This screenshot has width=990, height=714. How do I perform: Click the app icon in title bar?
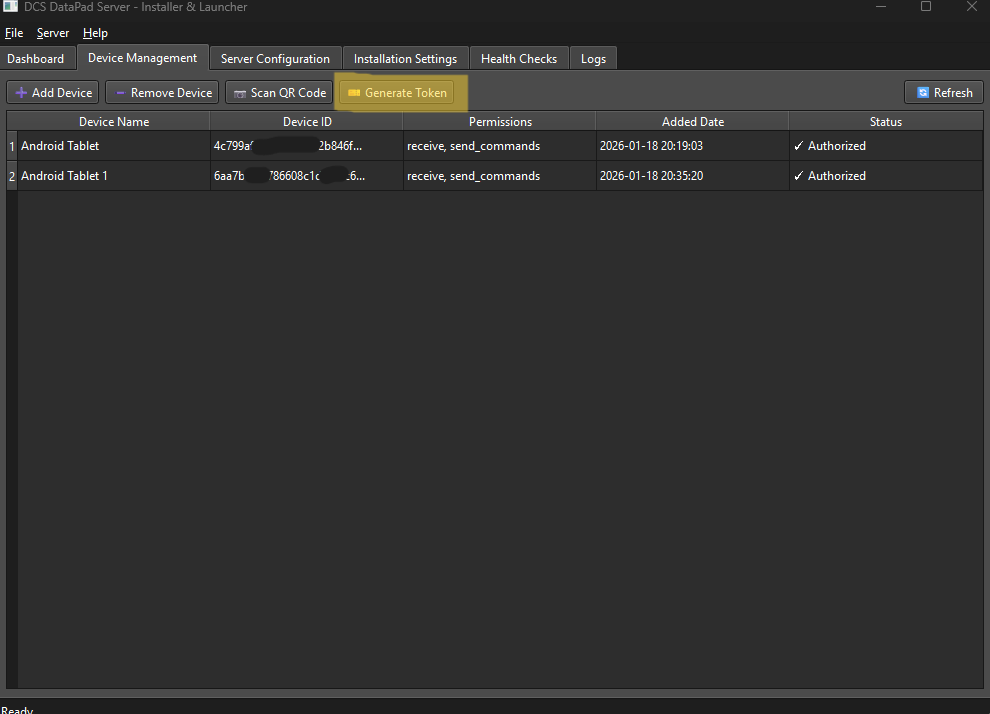tap(9, 6)
